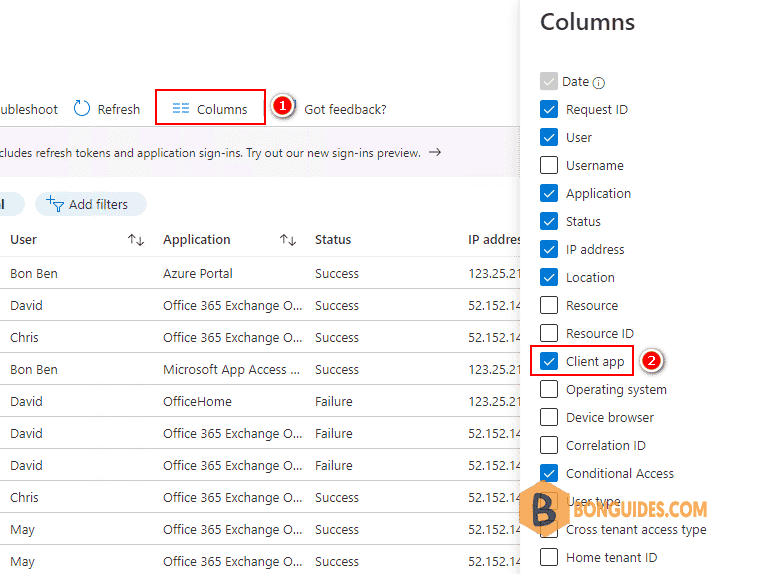
Task: Enable the Resource column checkbox
Action: [x=549, y=305]
